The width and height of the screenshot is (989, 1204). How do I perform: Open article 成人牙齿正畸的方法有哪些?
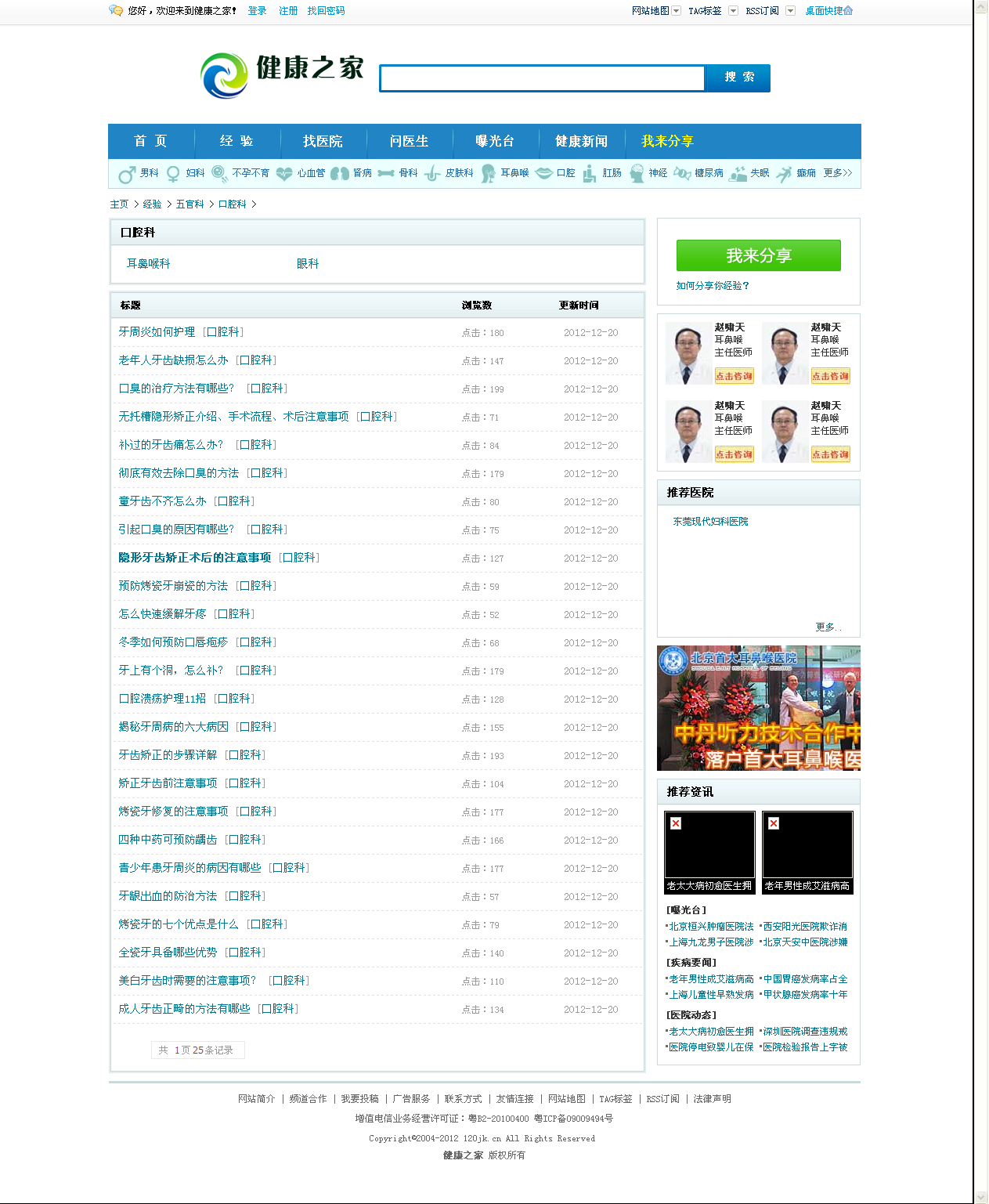click(184, 1009)
